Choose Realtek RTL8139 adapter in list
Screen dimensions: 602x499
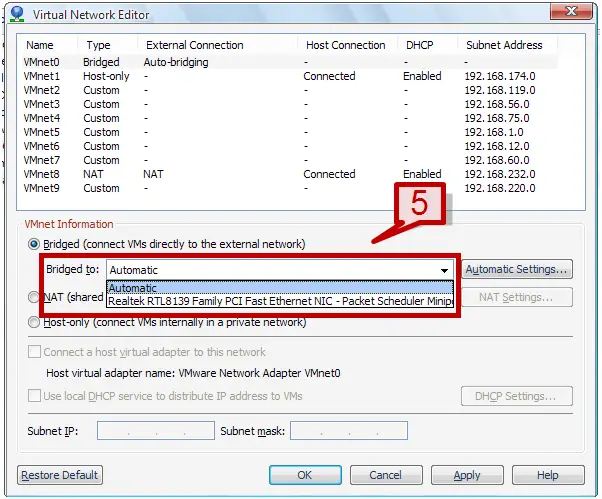pyautogui.click(x=280, y=299)
